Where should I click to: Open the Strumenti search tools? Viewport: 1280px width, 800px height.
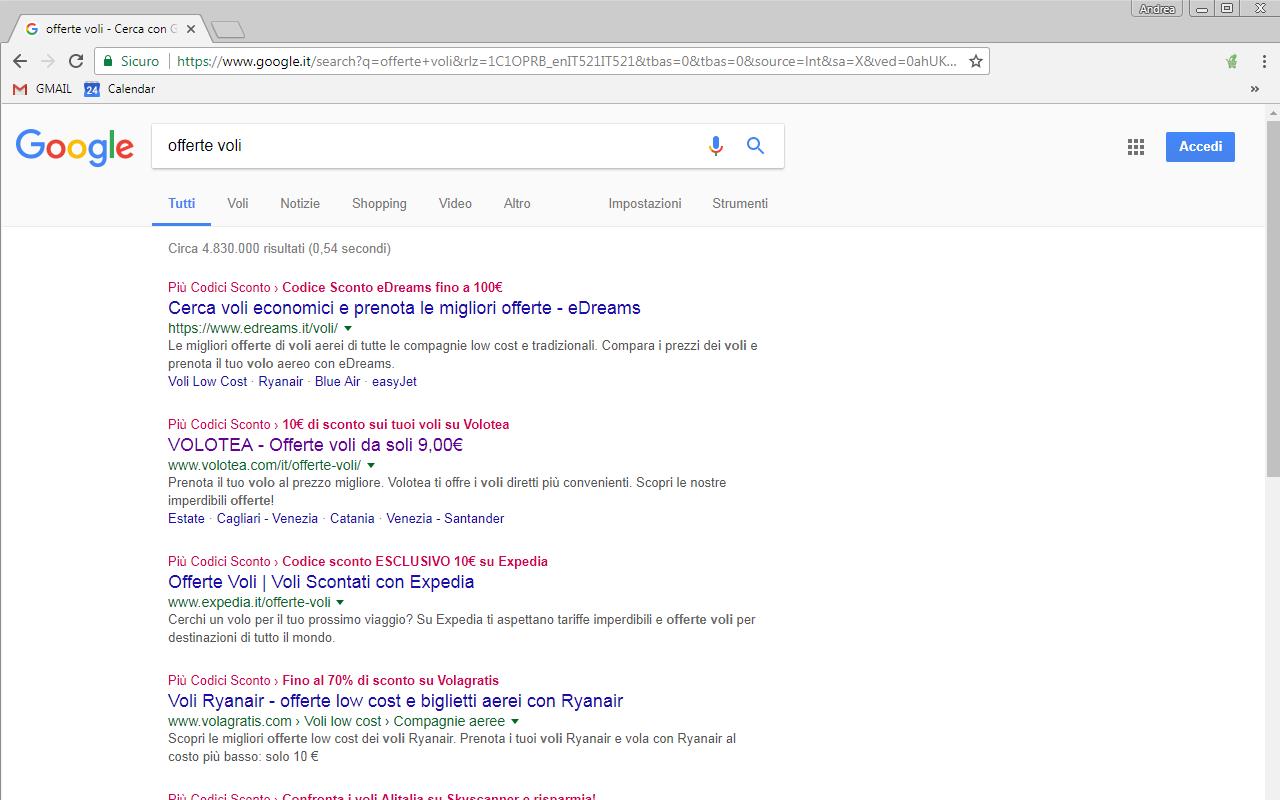740,203
